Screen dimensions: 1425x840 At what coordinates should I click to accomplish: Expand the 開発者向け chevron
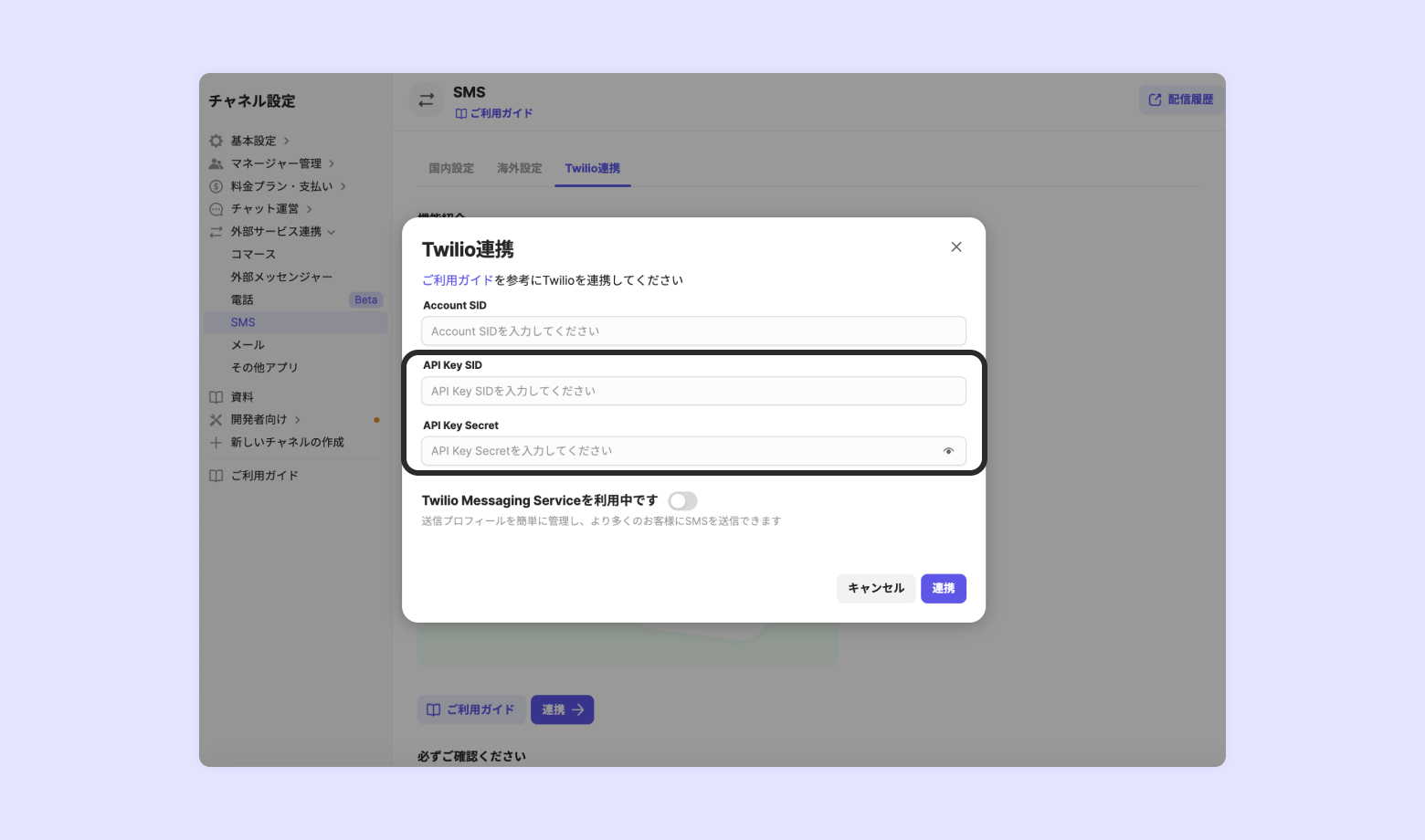[x=298, y=420]
